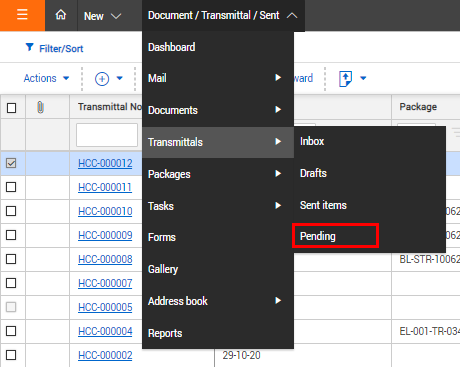Screen dimensions: 460x367
Task: Toggle the select-all header checkbox
Action: 11,108
